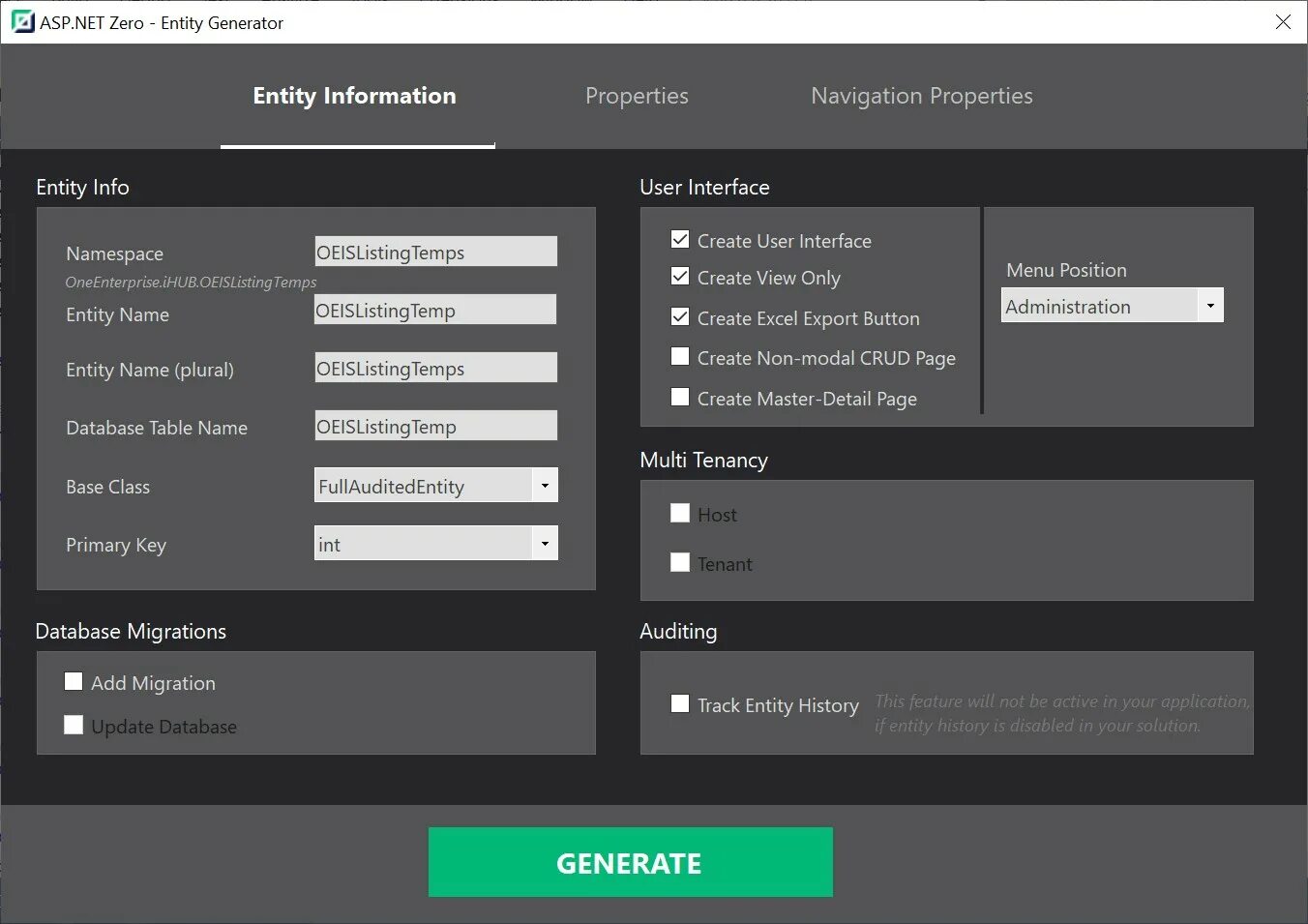
Task: Enable the Host multi tenancy option
Action: click(680, 512)
